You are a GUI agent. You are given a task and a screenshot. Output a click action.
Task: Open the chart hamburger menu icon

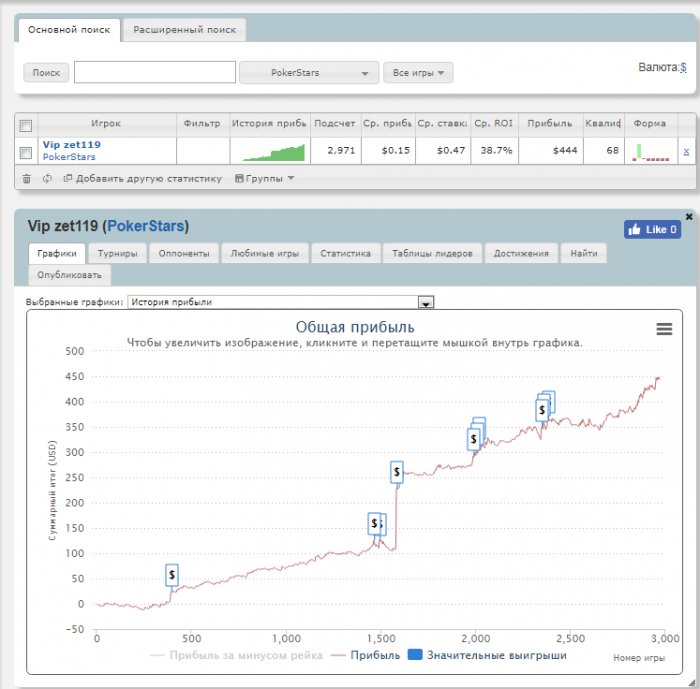(x=664, y=329)
